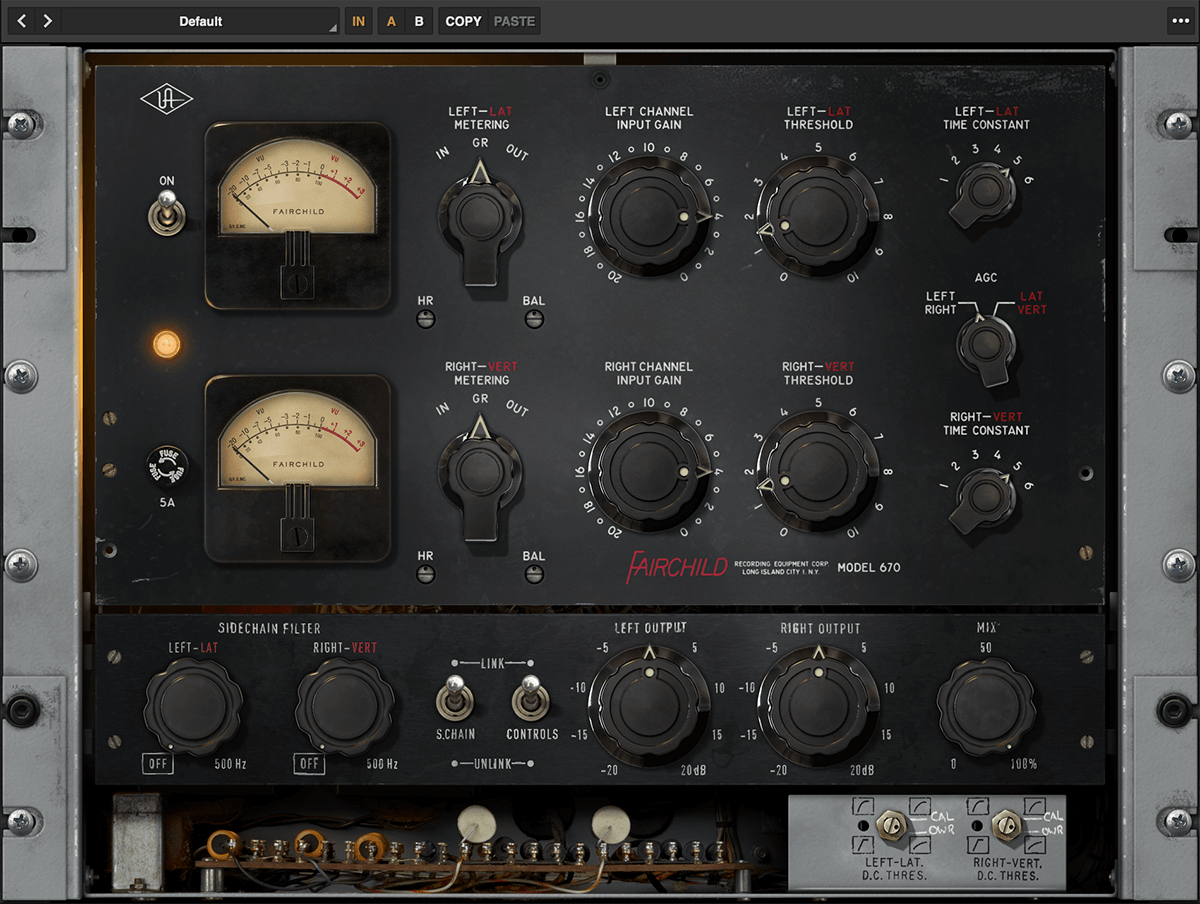Toggle the Right-Vert HR screw switch
The width and height of the screenshot is (1200, 904).
[x=426, y=574]
